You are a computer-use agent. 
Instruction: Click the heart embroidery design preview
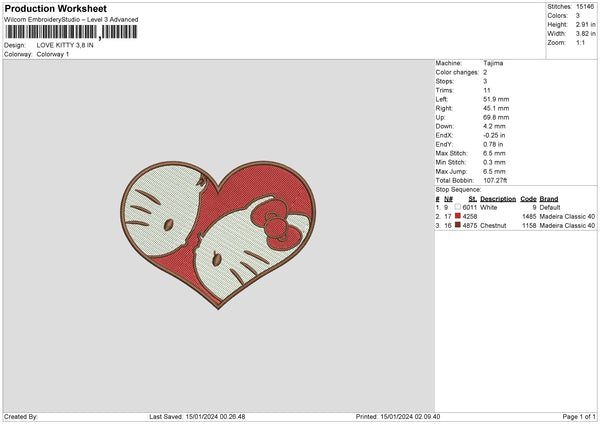click(x=218, y=235)
